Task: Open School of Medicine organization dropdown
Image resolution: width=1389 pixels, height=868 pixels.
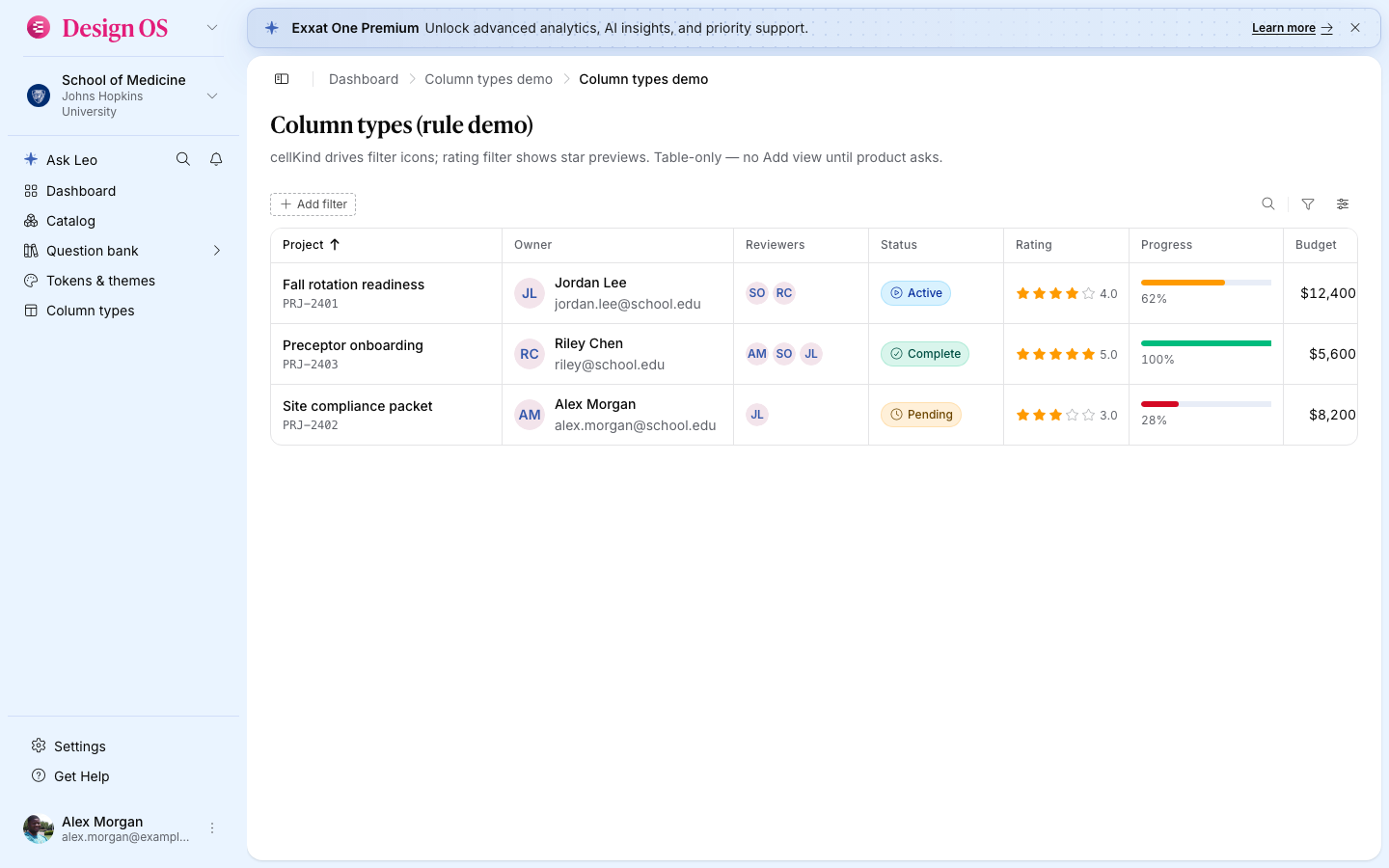Action: pyautogui.click(x=123, y=95)
